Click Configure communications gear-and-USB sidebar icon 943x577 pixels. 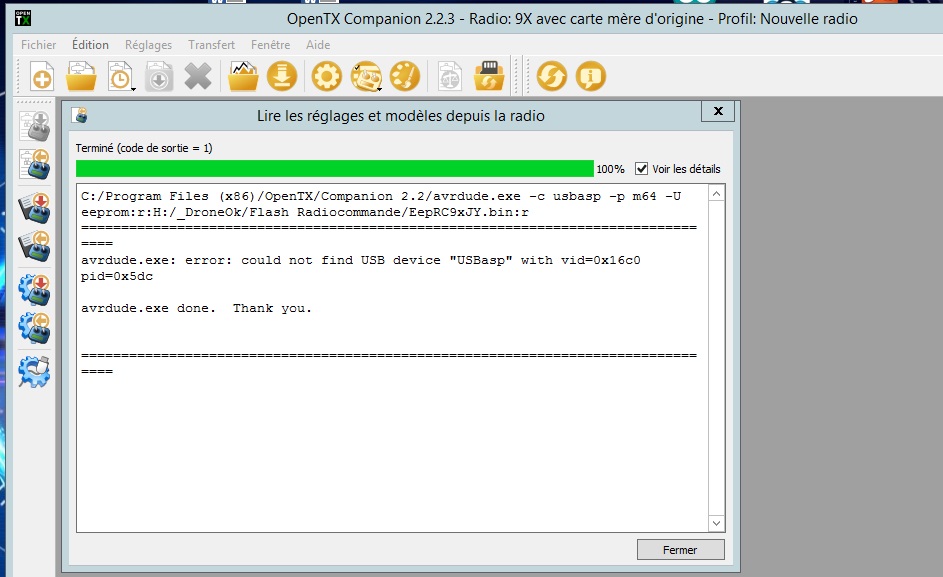(x=34, y=372)
